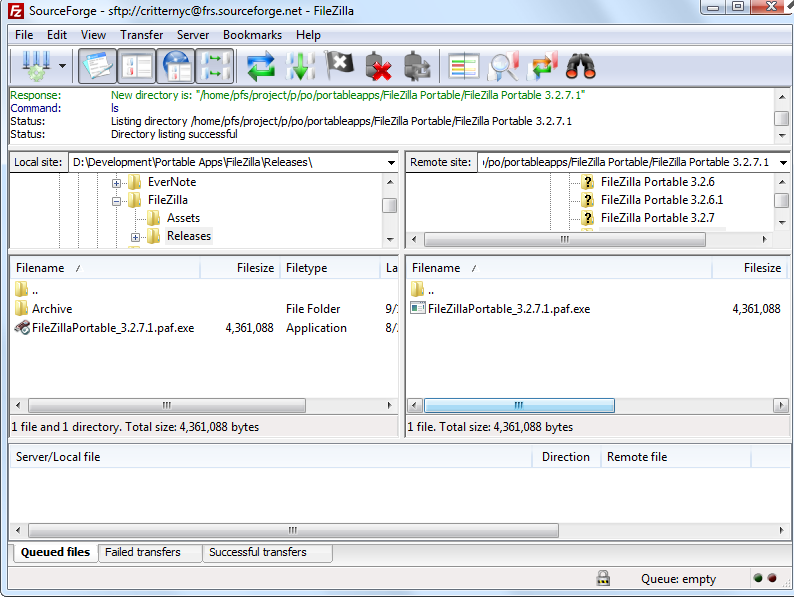Open the Edit menu
Image resolution: width=794 pixels, height=597 pixels.
tap(57, 35)
